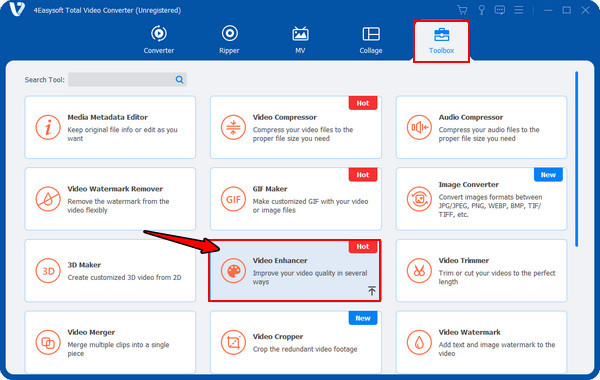Screen dimensions: 600x380
Task: Open the hamburger menu in title bar
Action: click(x=519, y=10)
